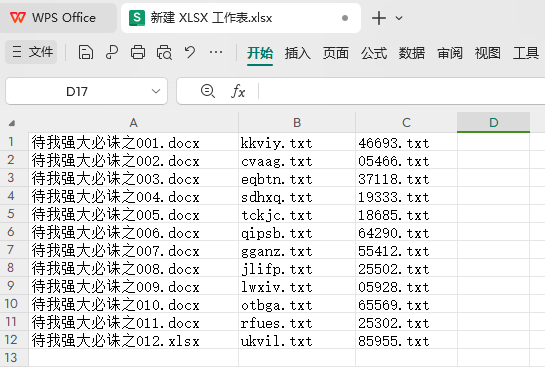Click the fx insert function icon
This screenshot has height=367, width=545.
pos(238,91)
